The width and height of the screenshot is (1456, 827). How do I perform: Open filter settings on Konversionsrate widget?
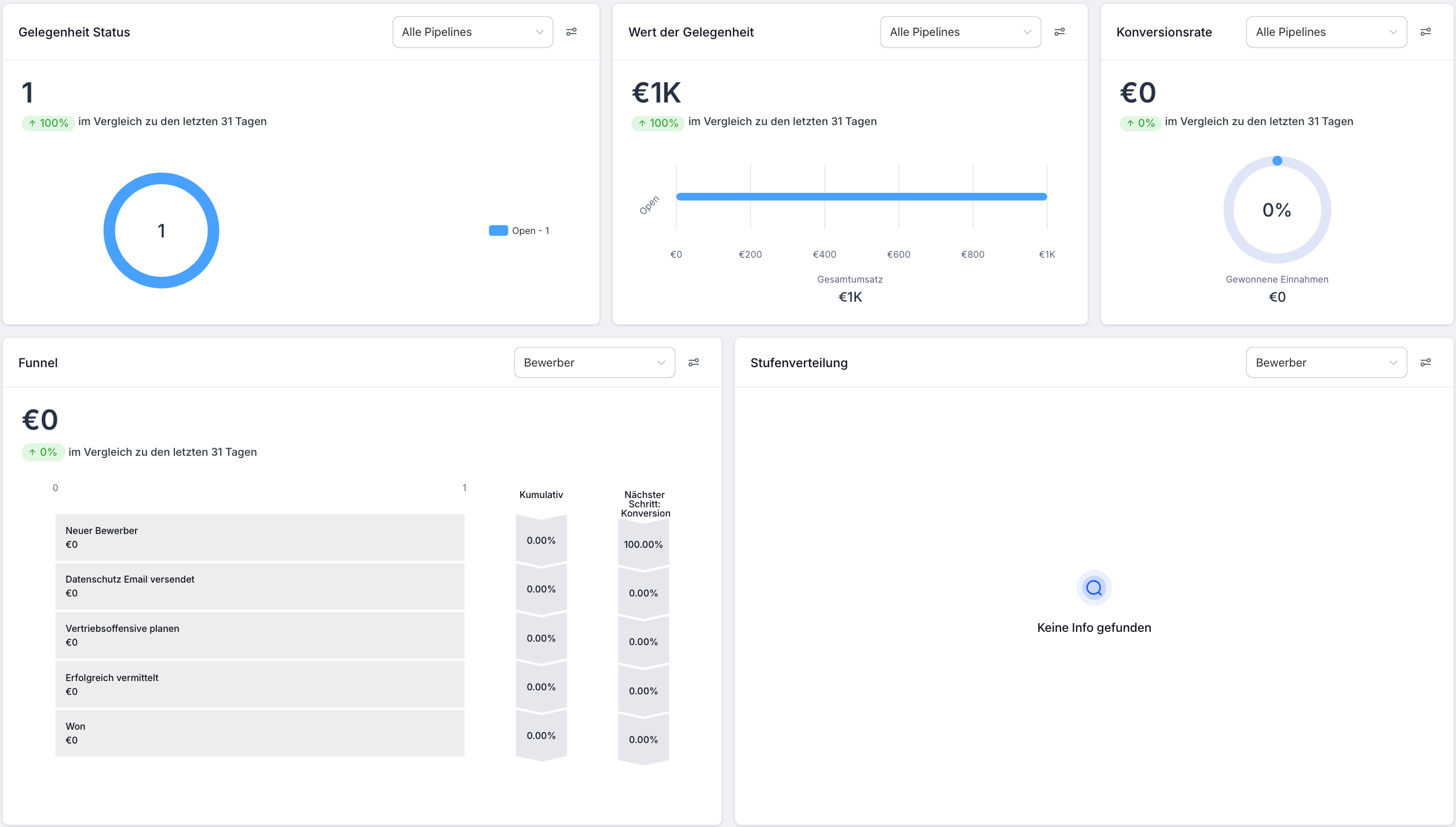point(1426,32)
